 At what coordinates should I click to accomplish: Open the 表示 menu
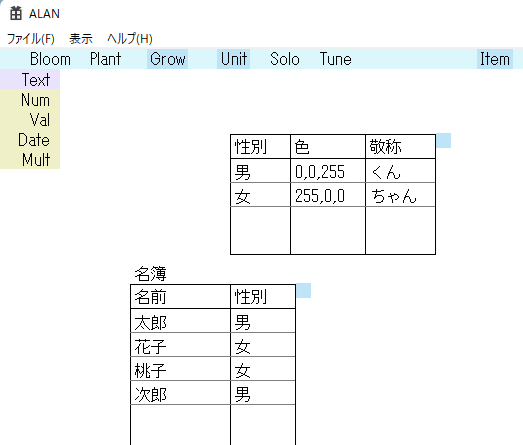[x=81, y=39]
